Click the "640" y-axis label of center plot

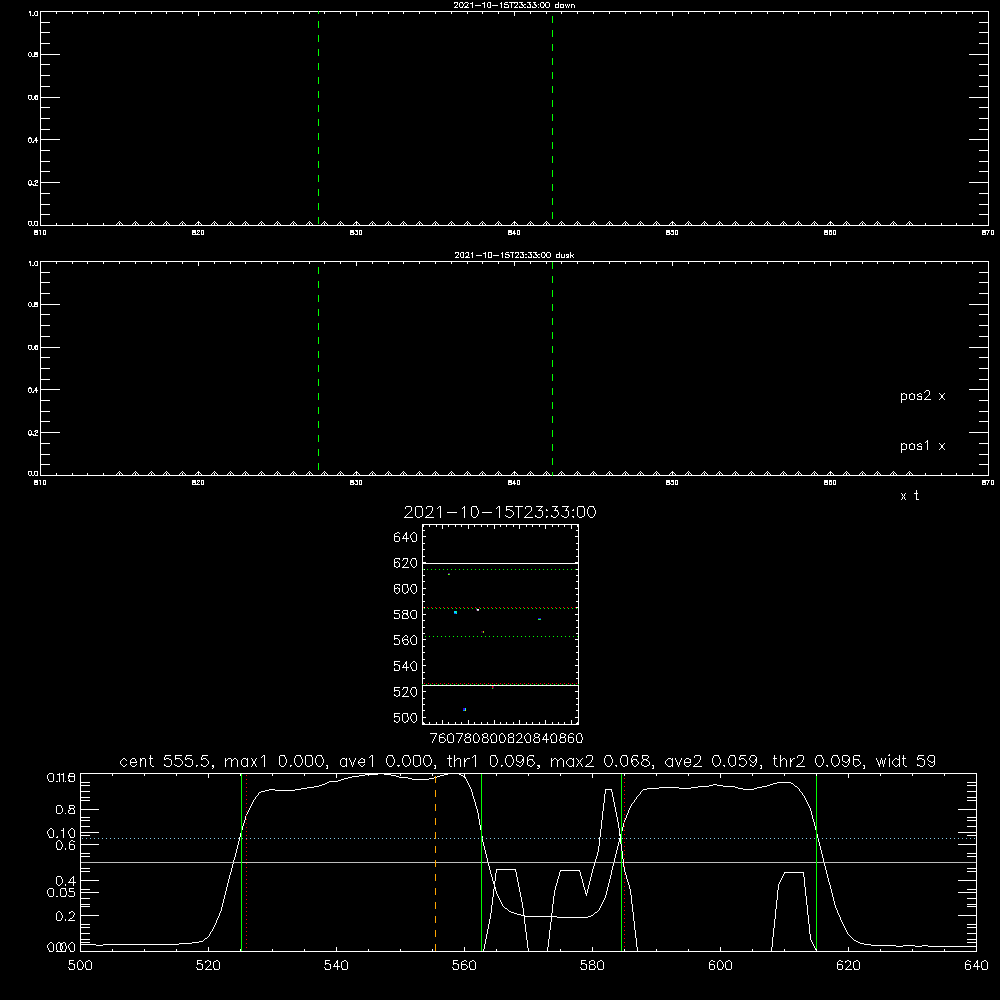405,538
